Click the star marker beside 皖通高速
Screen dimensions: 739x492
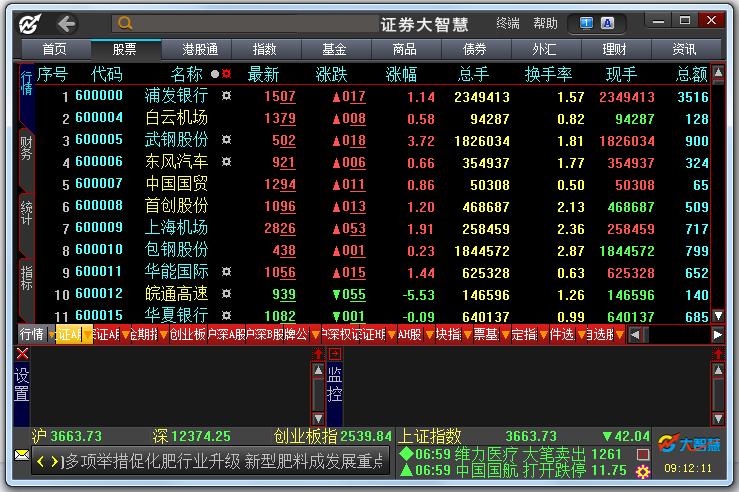coord(227,294)
